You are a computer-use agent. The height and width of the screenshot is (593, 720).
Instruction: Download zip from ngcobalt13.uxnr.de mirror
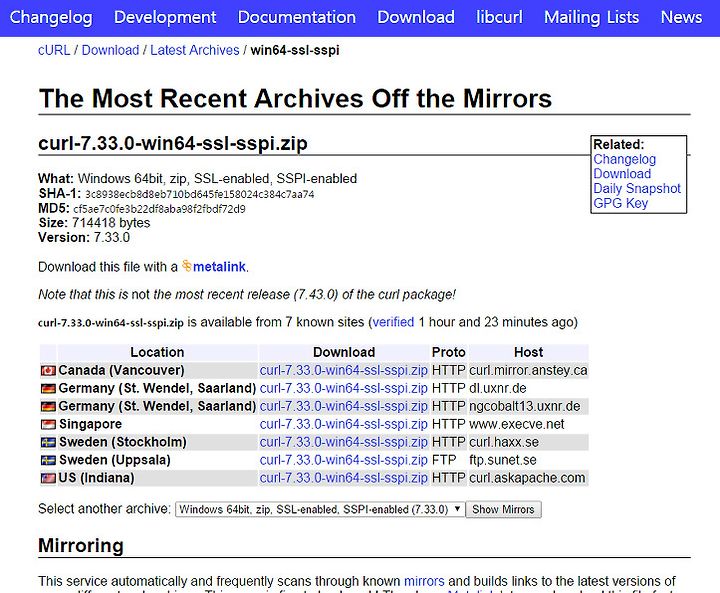pyautogui.click(x=343, y=407)
